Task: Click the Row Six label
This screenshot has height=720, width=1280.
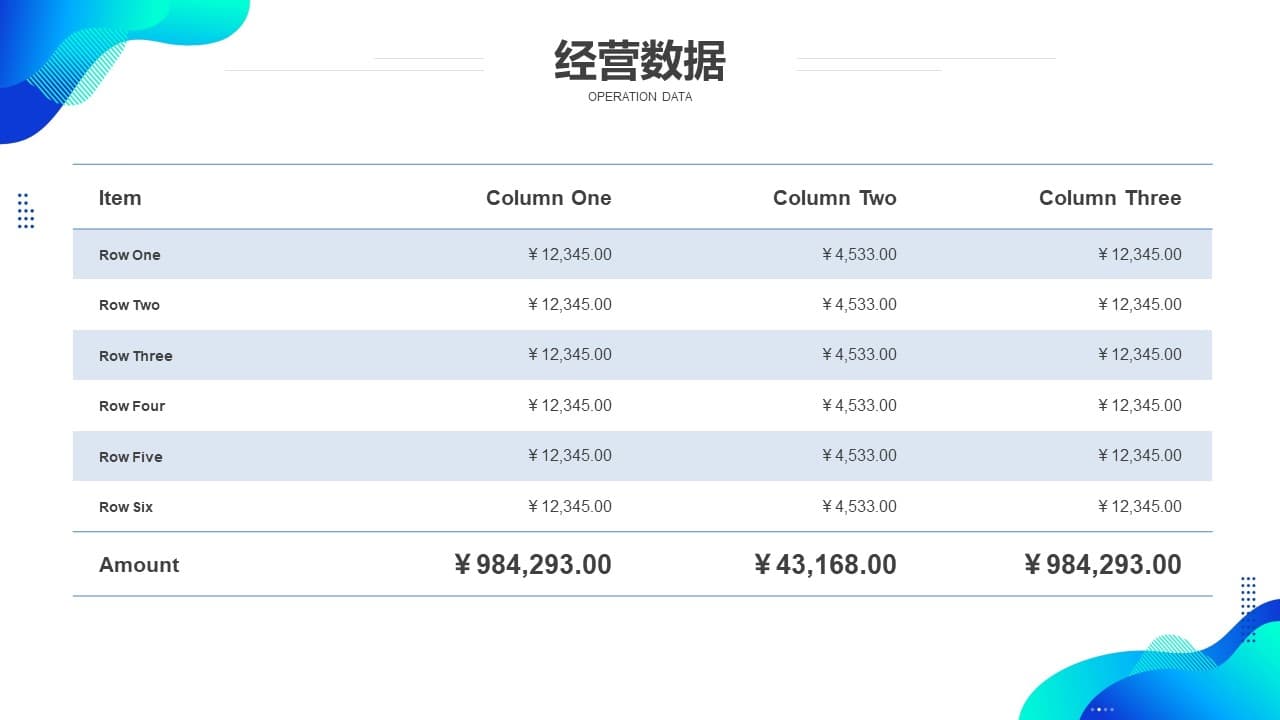Action: (x=126, y=507)
